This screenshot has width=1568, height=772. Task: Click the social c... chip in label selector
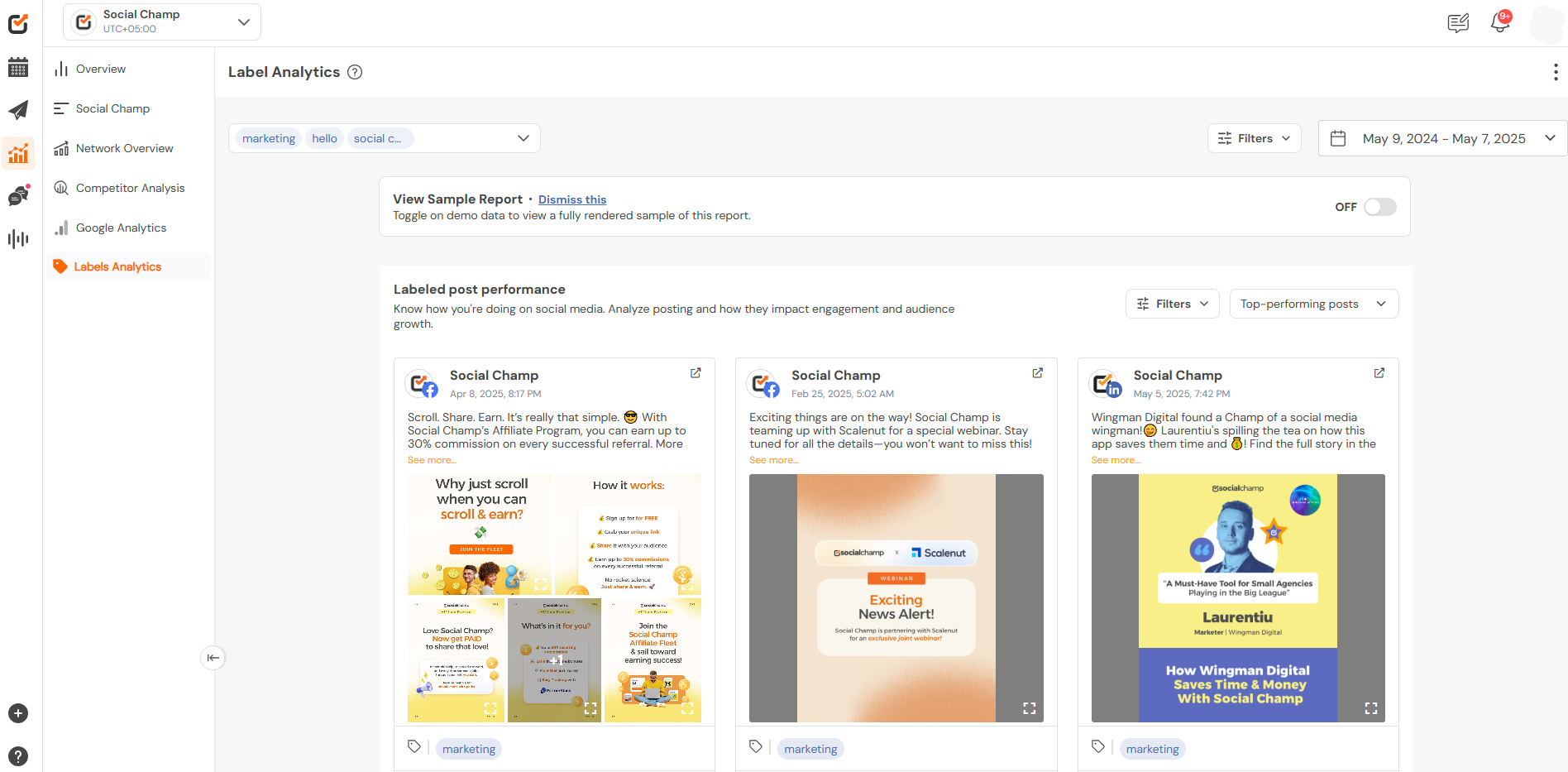pos(379,138)
